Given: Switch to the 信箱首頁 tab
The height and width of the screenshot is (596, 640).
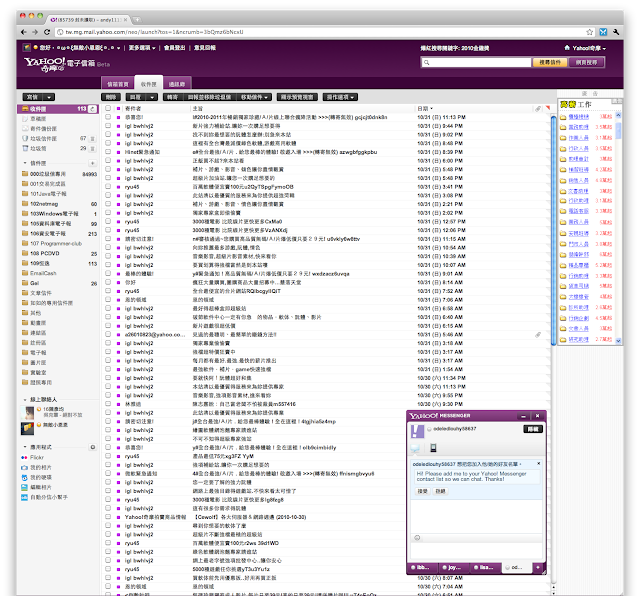Looking at the screenshot, I should (118, 84).
